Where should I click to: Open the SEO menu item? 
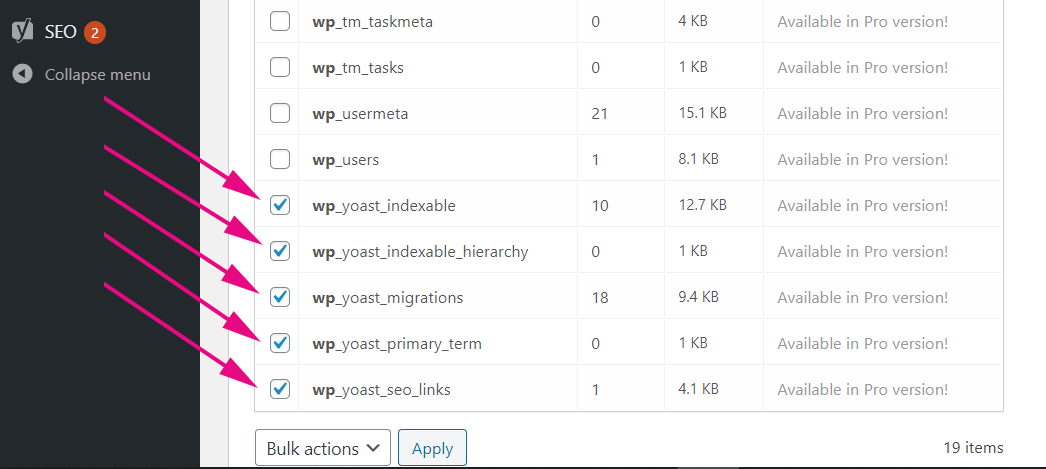pyautogui.click(x=60, y=31)
